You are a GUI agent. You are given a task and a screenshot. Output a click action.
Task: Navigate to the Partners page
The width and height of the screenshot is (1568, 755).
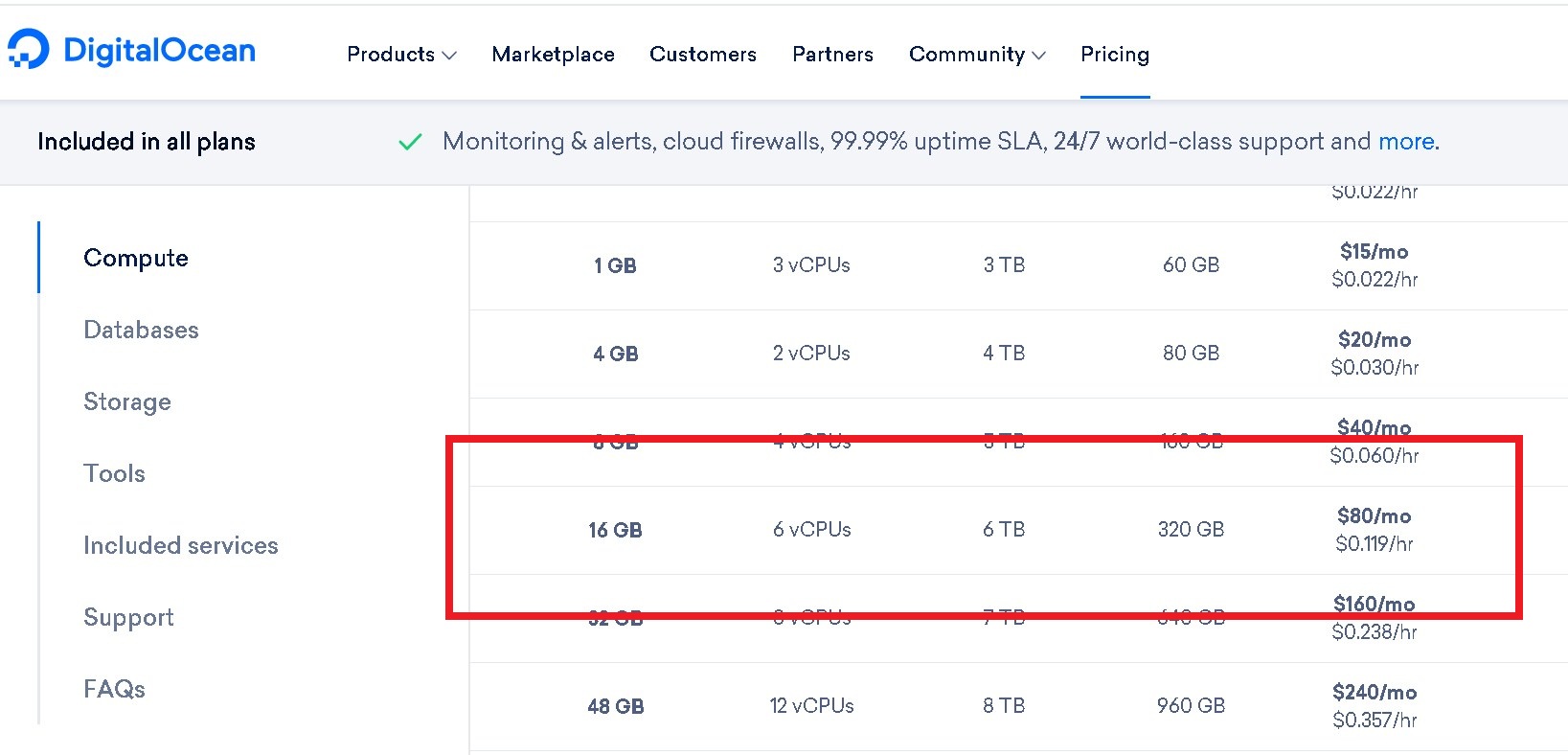832,55
